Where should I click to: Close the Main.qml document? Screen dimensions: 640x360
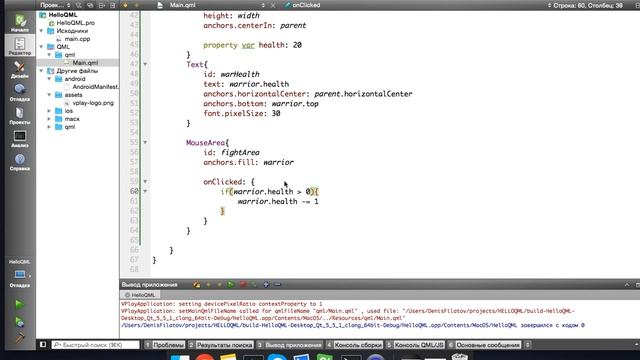[273, 5]
